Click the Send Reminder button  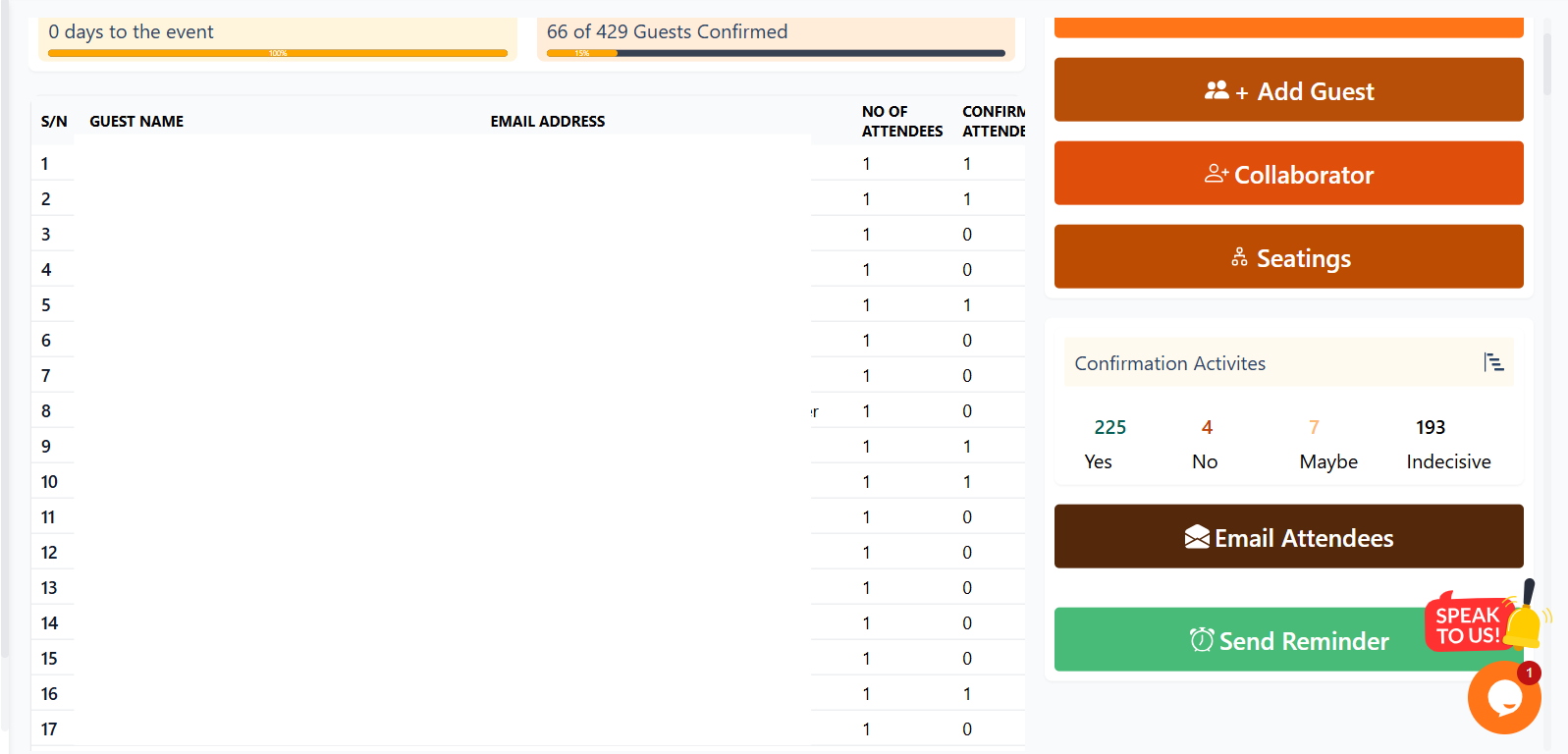click(x=1288, y=639)
